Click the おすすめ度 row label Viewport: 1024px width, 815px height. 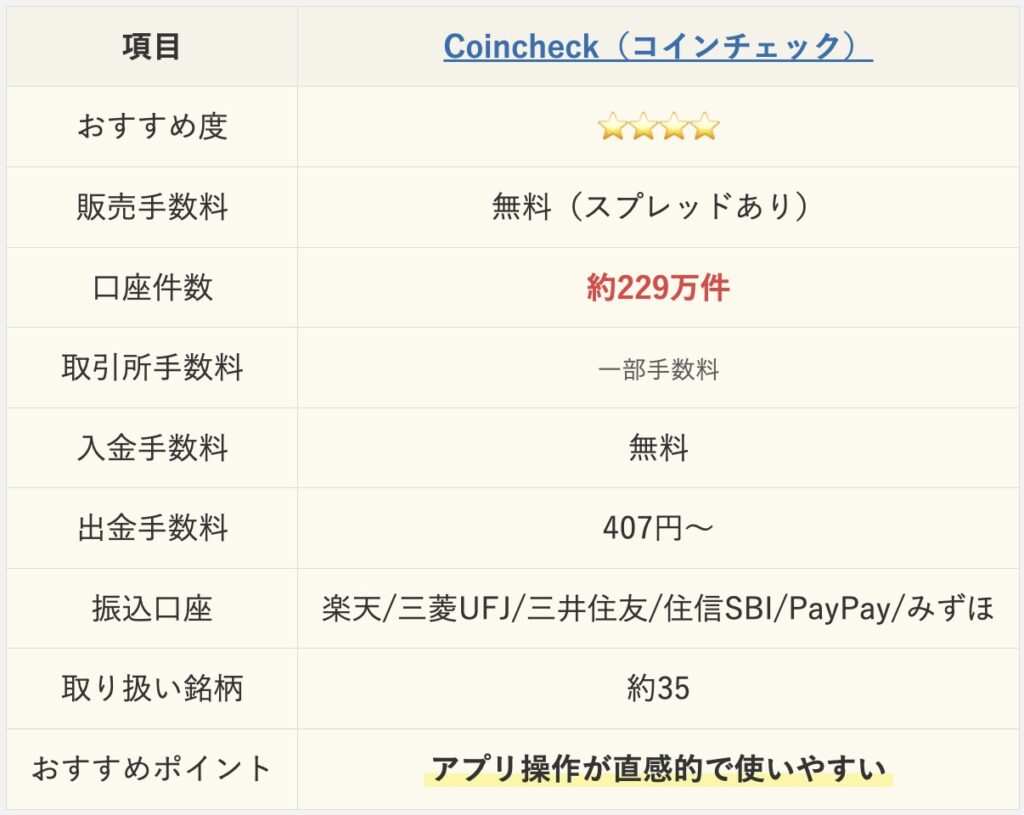[x=152, y=127]
